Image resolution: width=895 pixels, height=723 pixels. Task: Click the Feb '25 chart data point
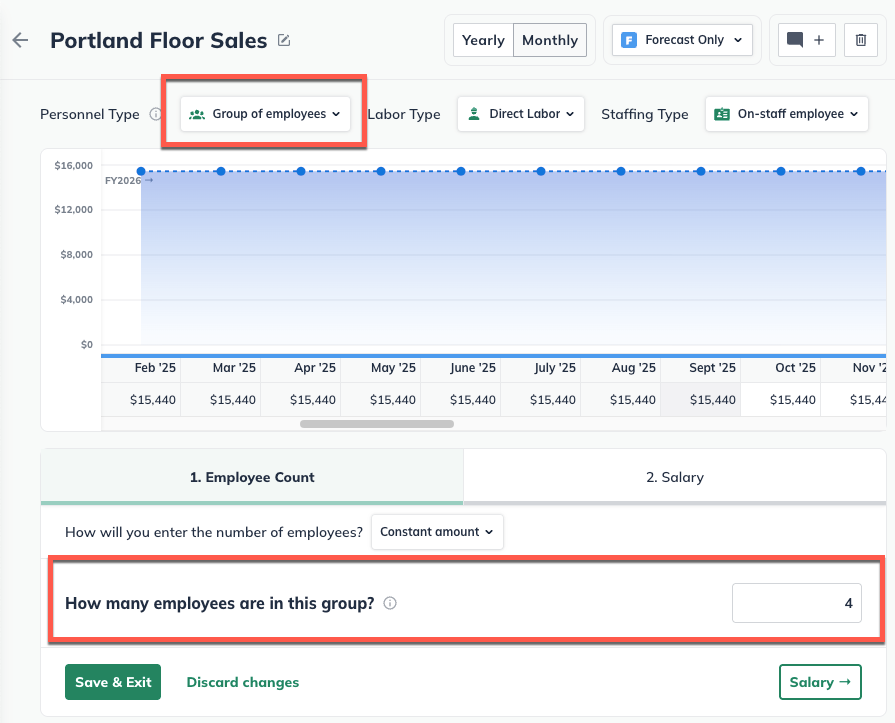point(141,171)
